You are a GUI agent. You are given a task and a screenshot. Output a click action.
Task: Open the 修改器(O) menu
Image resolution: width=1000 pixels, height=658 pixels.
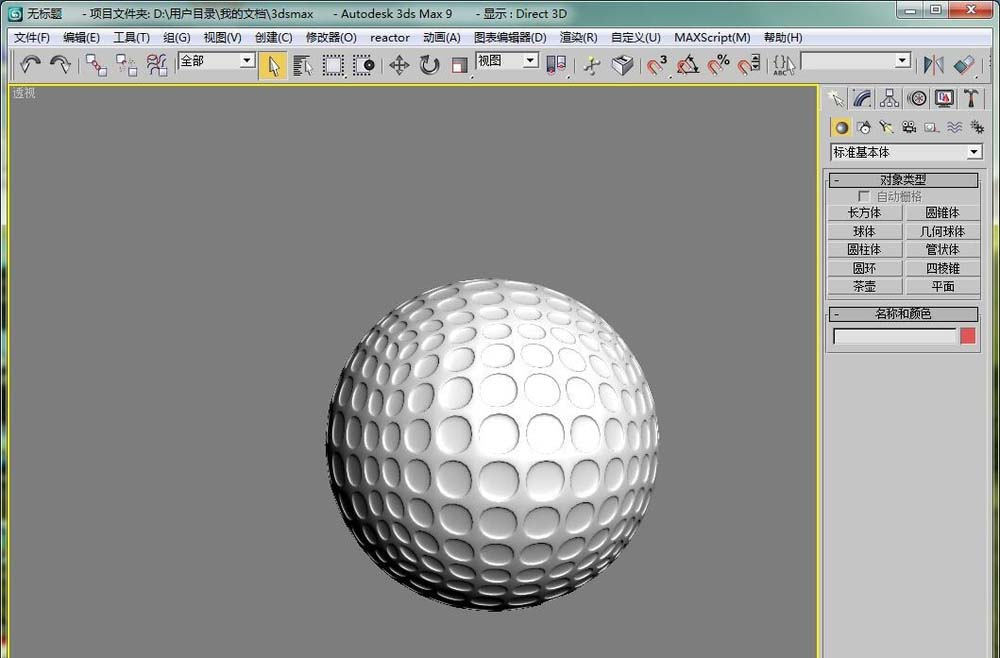click(x=331, y=37)
